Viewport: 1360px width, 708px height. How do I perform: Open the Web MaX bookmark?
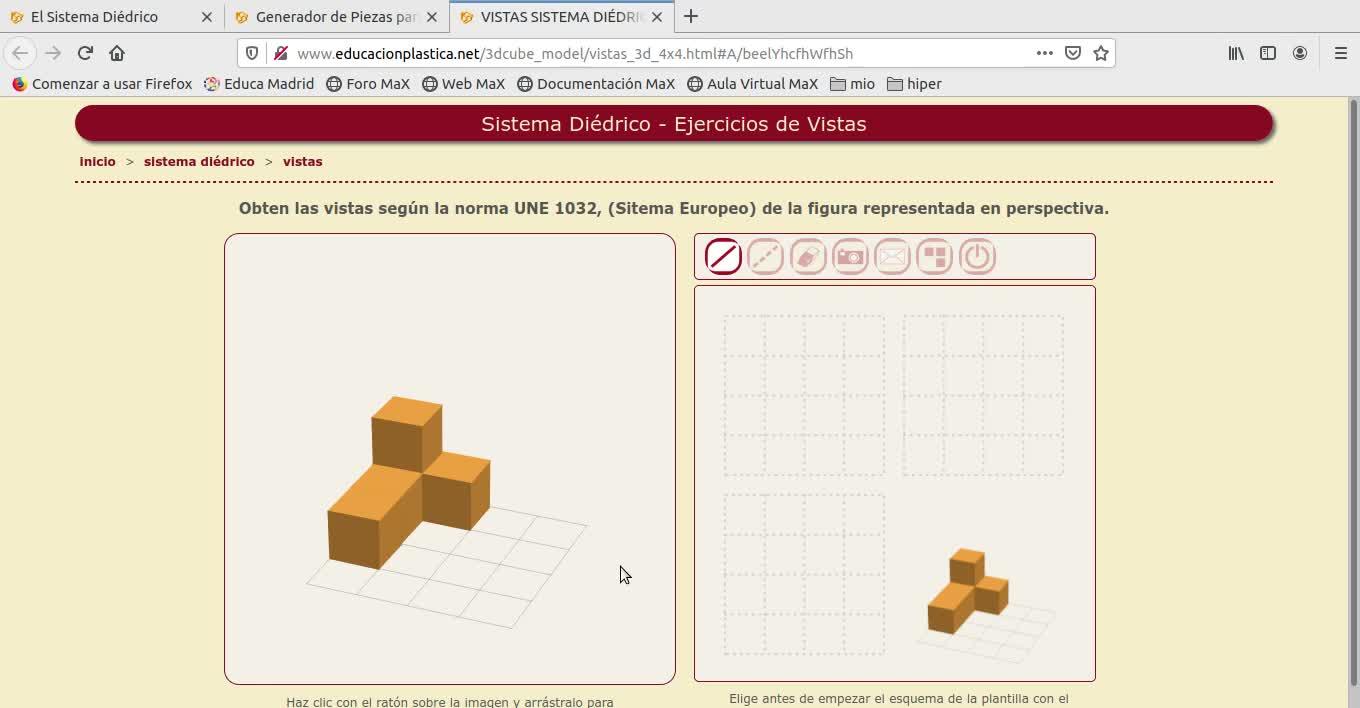(463, 84)
